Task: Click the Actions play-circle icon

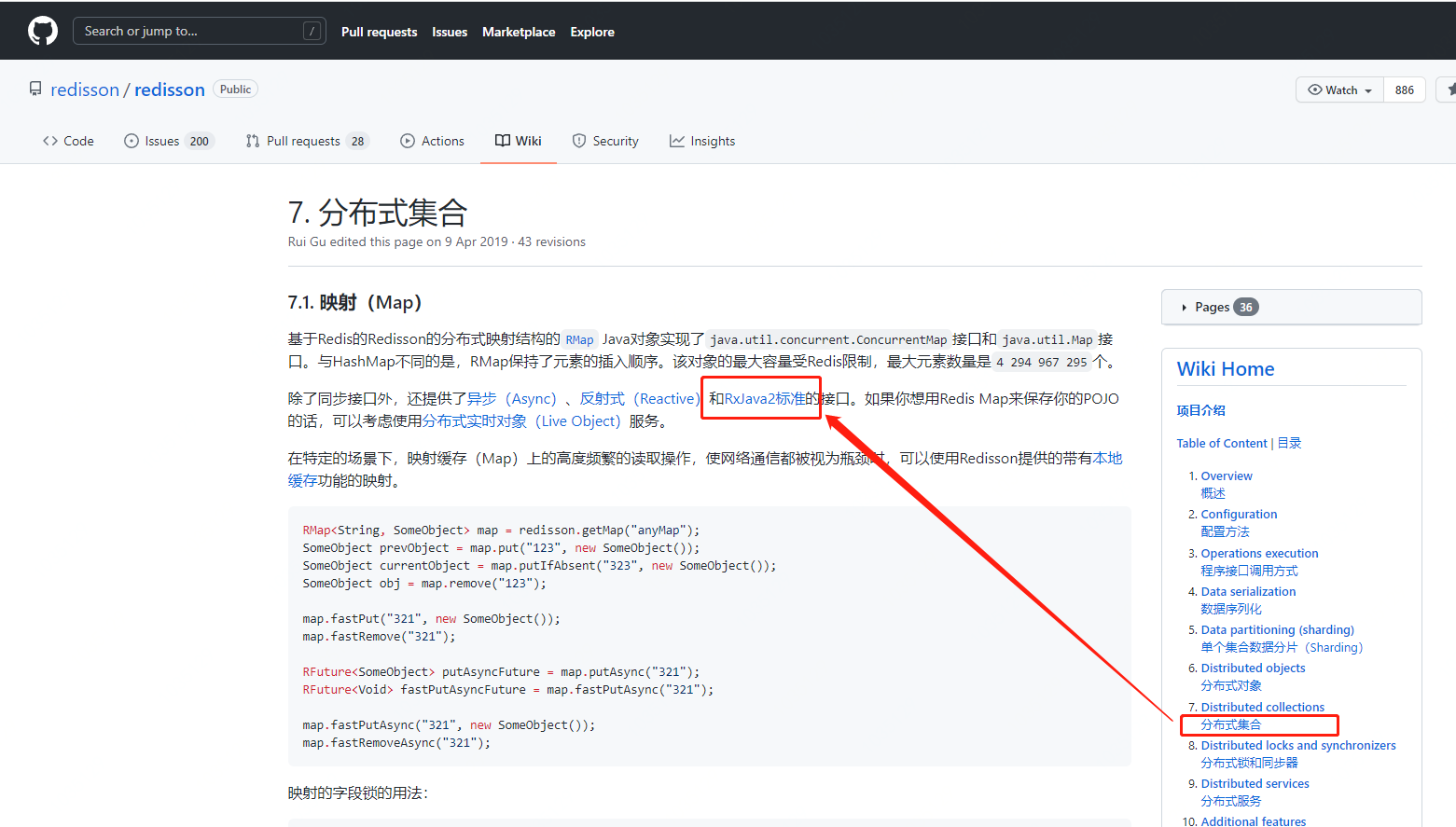Action: point(407,140)
